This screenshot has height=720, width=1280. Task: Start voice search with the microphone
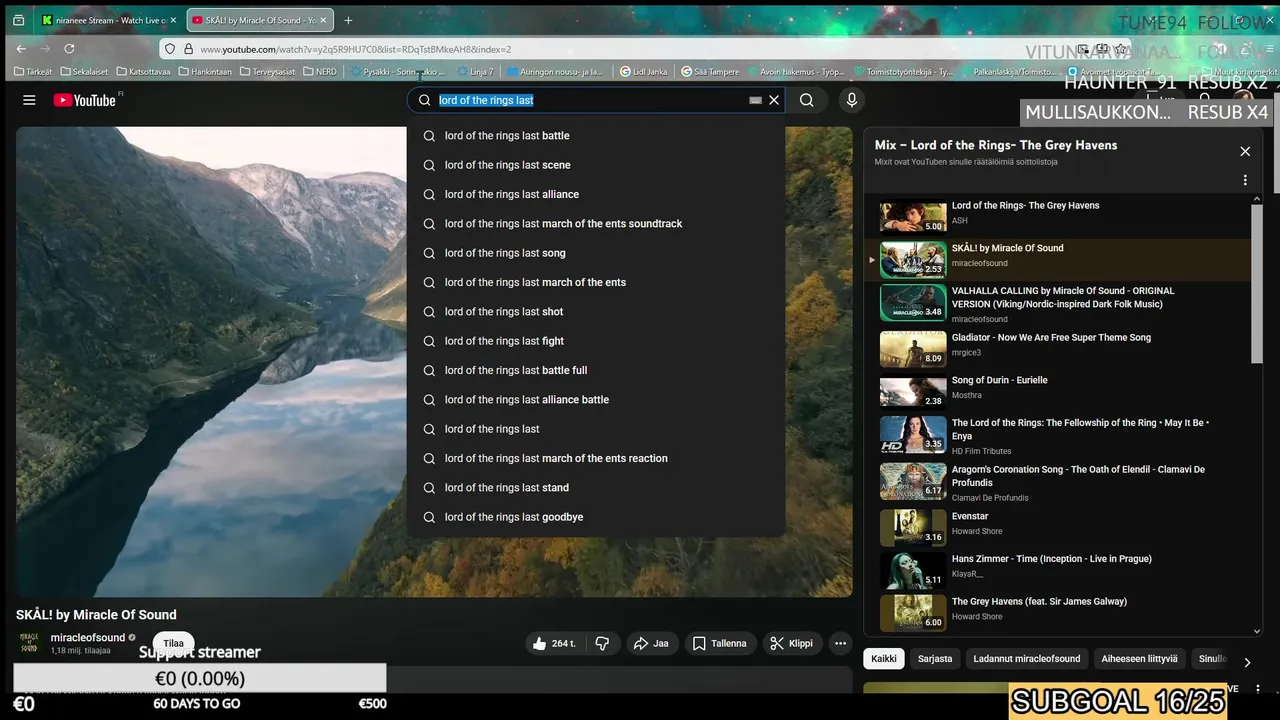coord(852,100)
